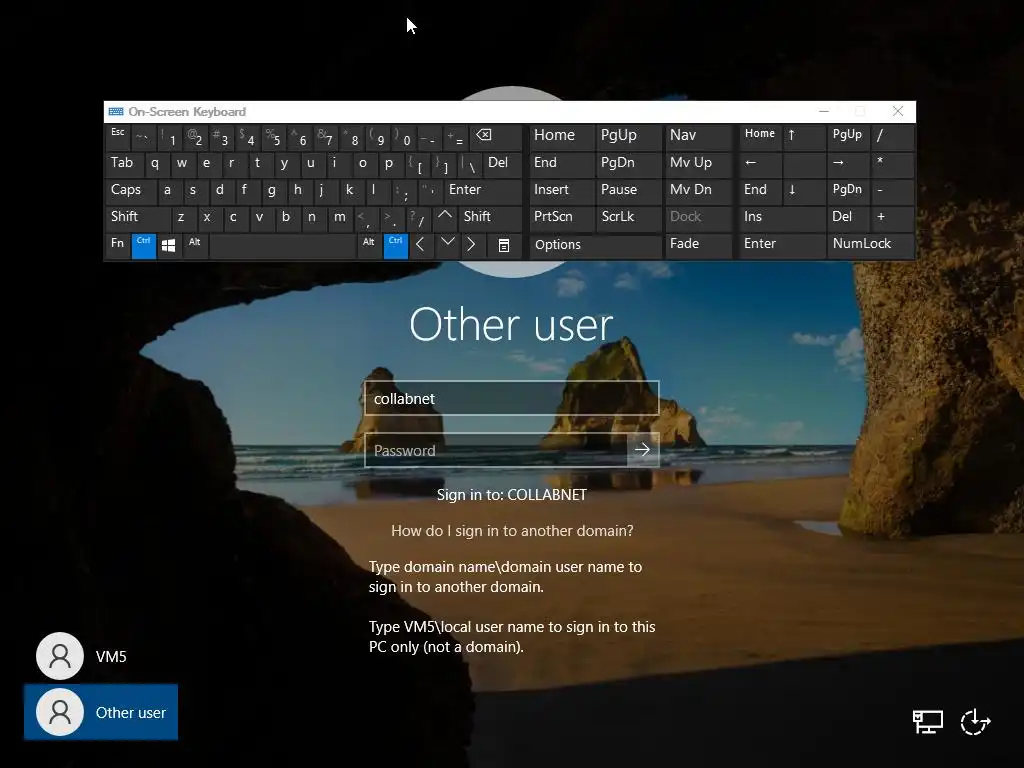Click the Home key in navigation block

click(562, 137)
